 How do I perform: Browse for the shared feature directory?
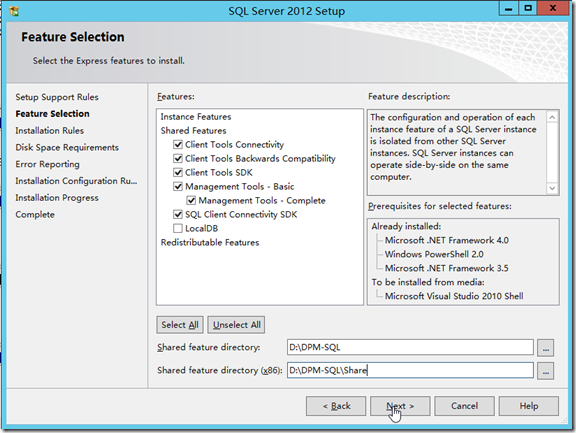(x=546, y=347)
